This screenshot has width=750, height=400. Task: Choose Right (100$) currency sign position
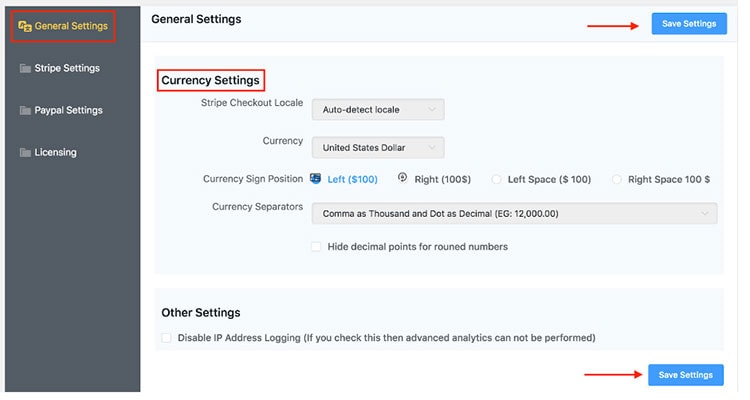pyautogui.click(x=403, y=179)
